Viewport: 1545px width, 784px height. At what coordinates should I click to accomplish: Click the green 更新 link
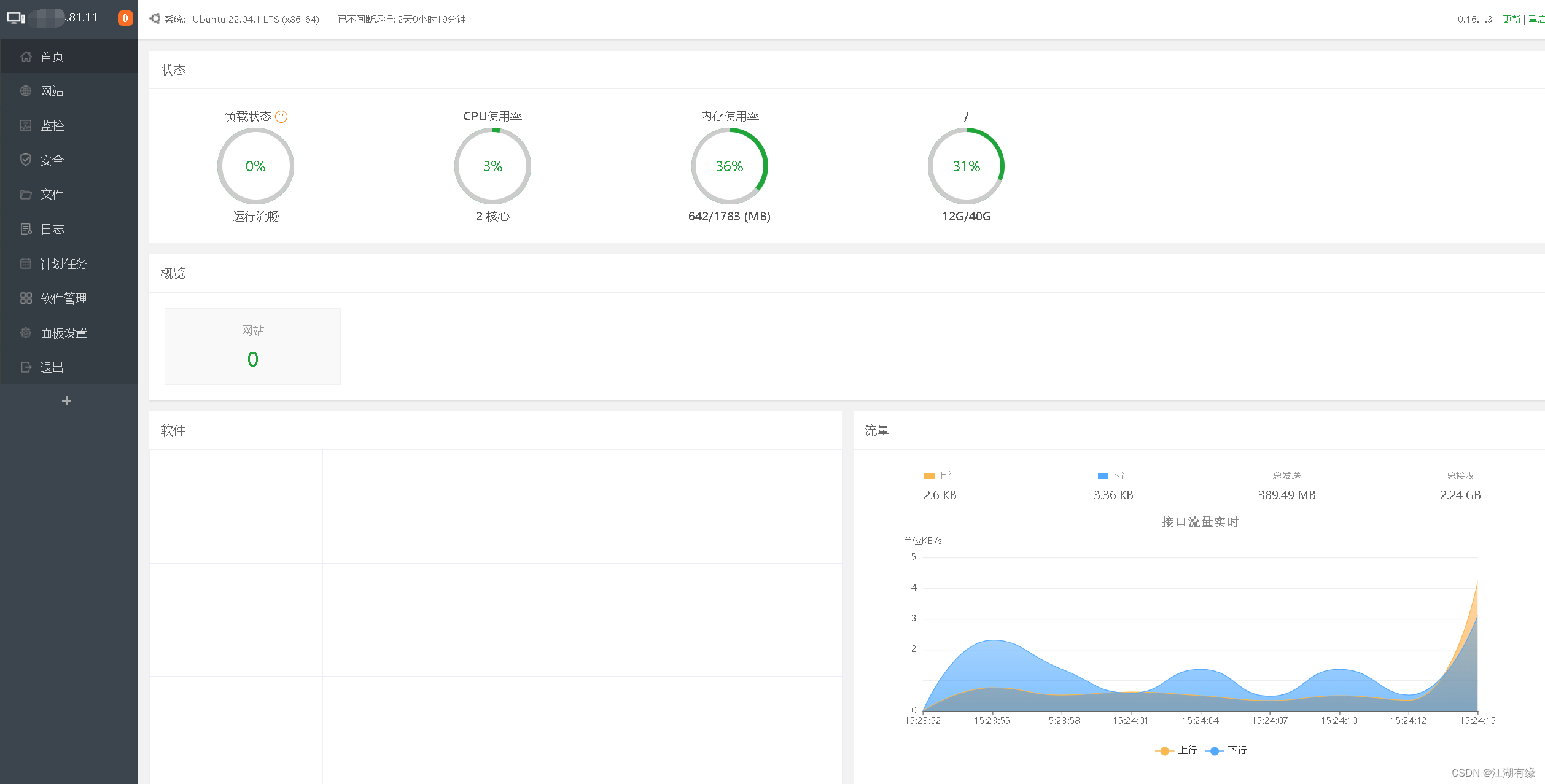coord(1511,20)
